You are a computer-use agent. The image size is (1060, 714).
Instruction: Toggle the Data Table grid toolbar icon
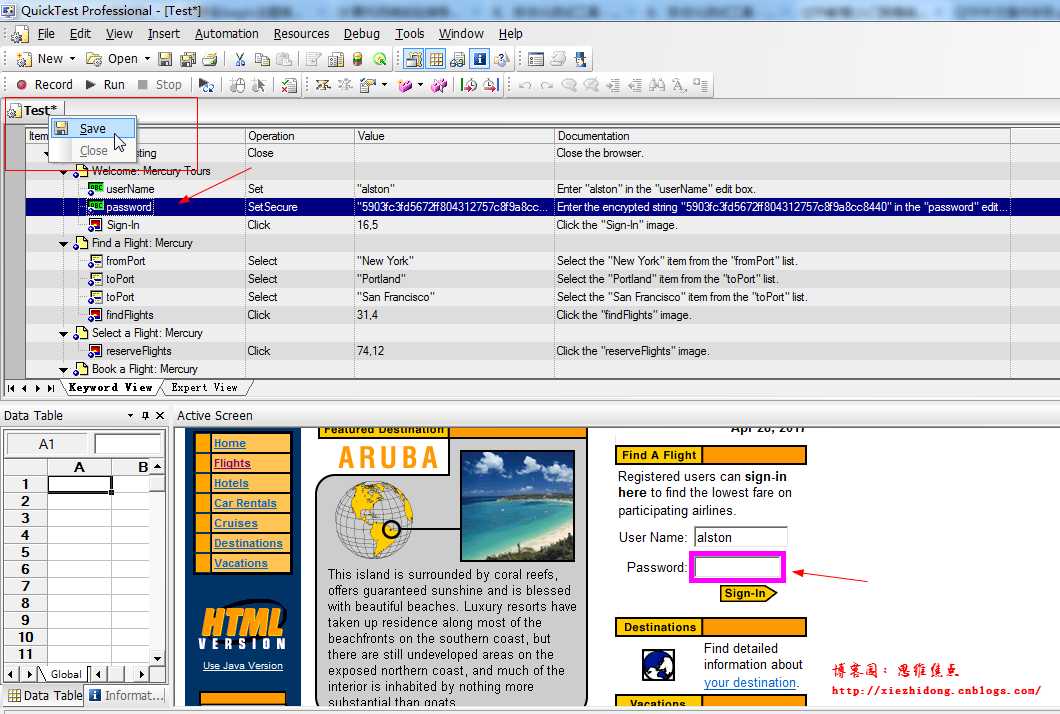(437, 60)
